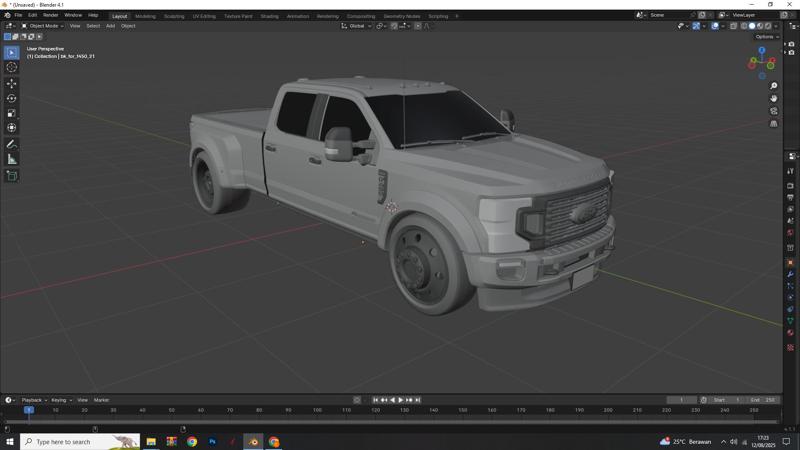Open the editor type dropdown in viewport header
This screenshot has height=450, width=800.
pos(10,26)
